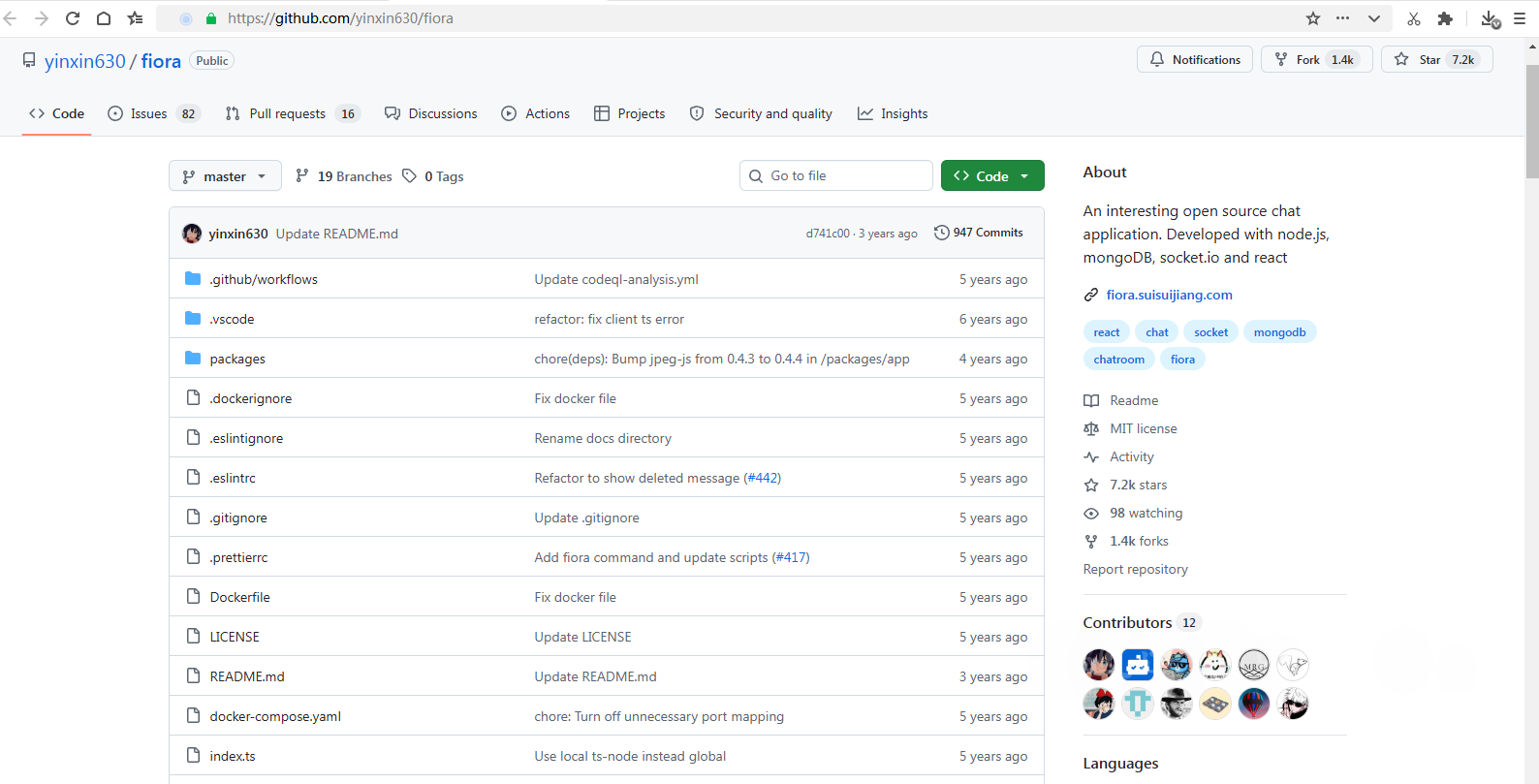
Task: Open the three-dots menu in the address bar
Action: point(1342,18)
